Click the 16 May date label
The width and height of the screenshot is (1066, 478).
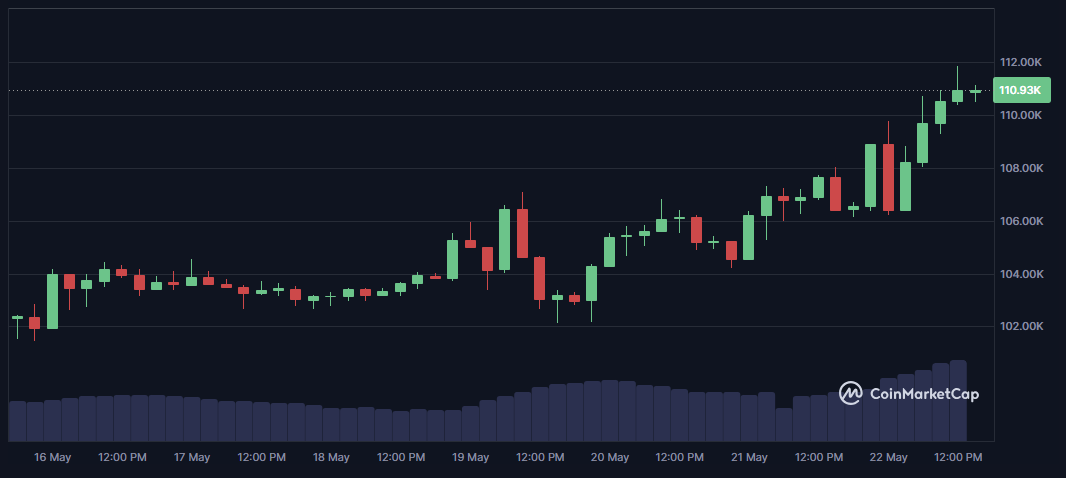(x=52, y=458)
